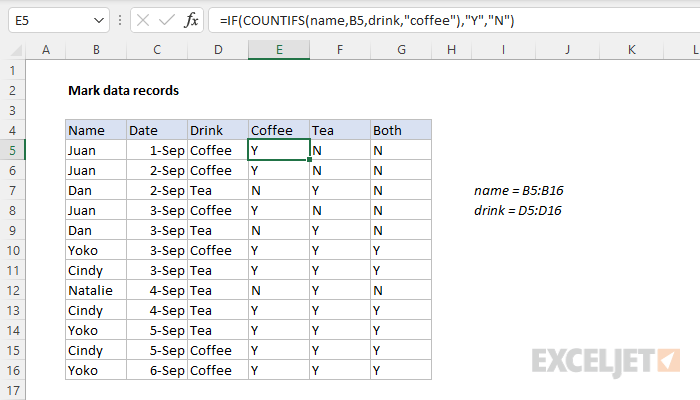Select row 5 header
The image size is (700, 400).
click(x=13, y=150)
